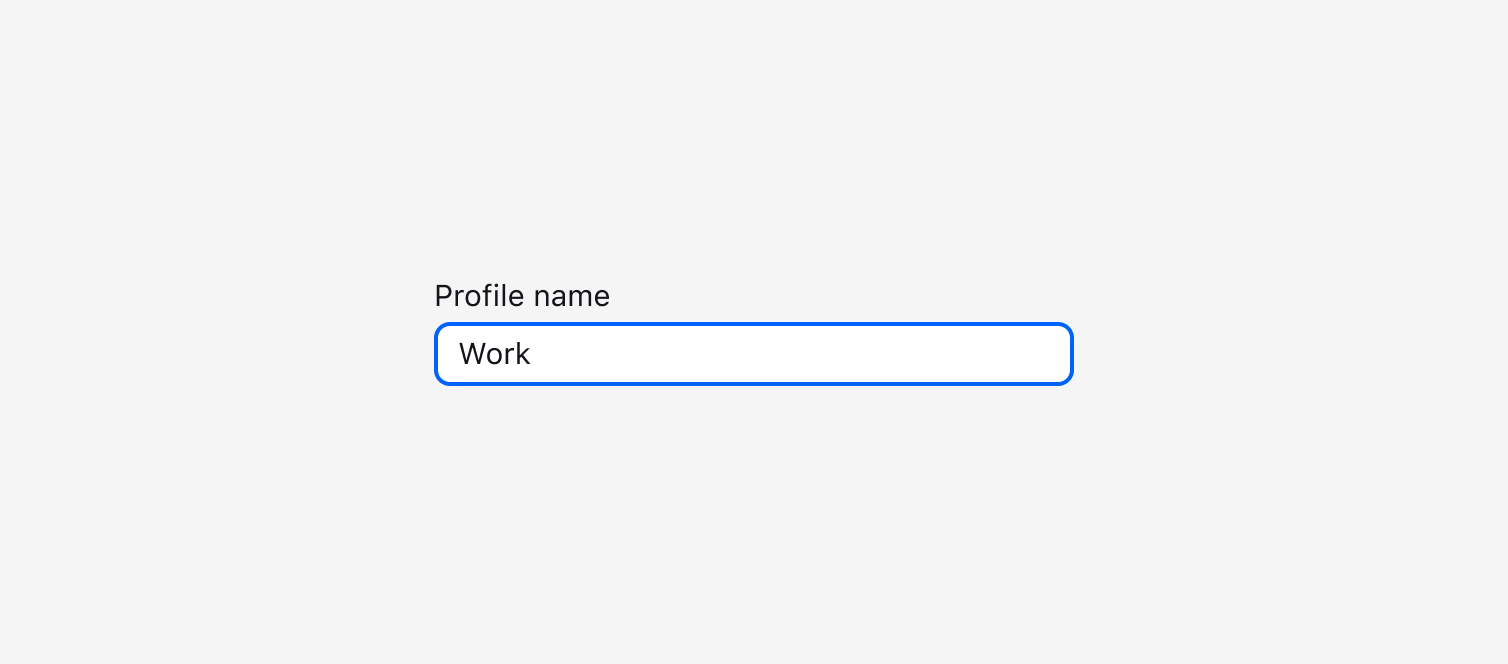Click the left edge of the Work field
The image size is (1508, 664).
pyautogui.click(x=445, y=354)
